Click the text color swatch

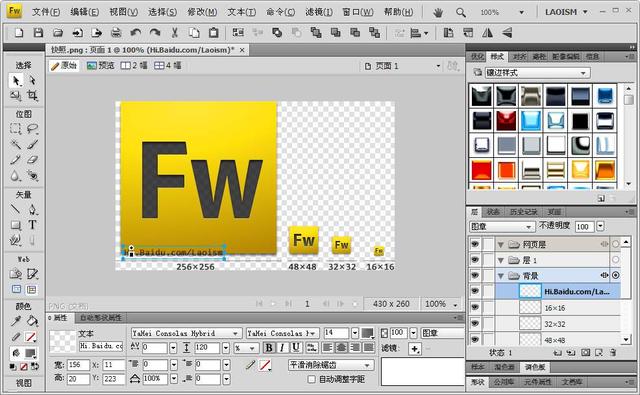[367, 333]
